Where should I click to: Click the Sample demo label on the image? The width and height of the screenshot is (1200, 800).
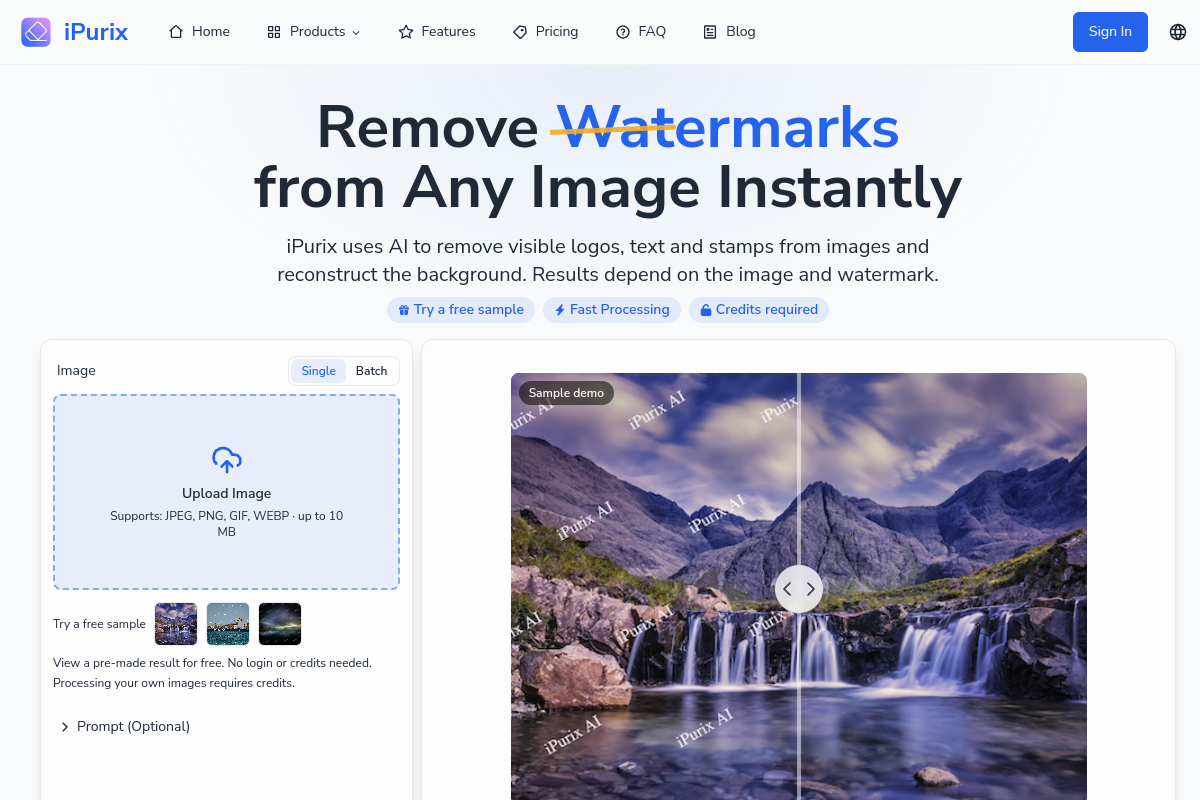coord(566,393)
